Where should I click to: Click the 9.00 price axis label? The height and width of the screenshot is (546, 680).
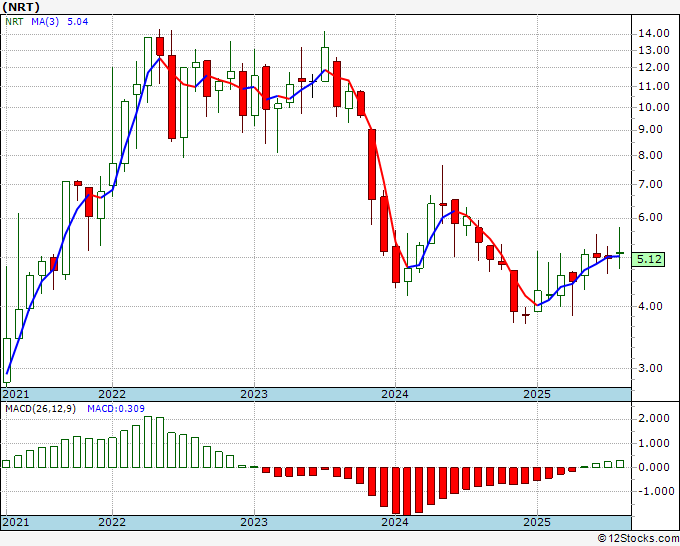[657, 130]
